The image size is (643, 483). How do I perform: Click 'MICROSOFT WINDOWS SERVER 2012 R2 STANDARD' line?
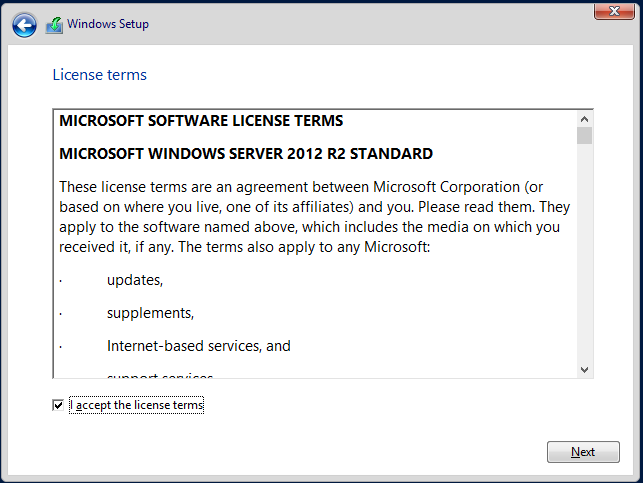[x=246, y=153]
